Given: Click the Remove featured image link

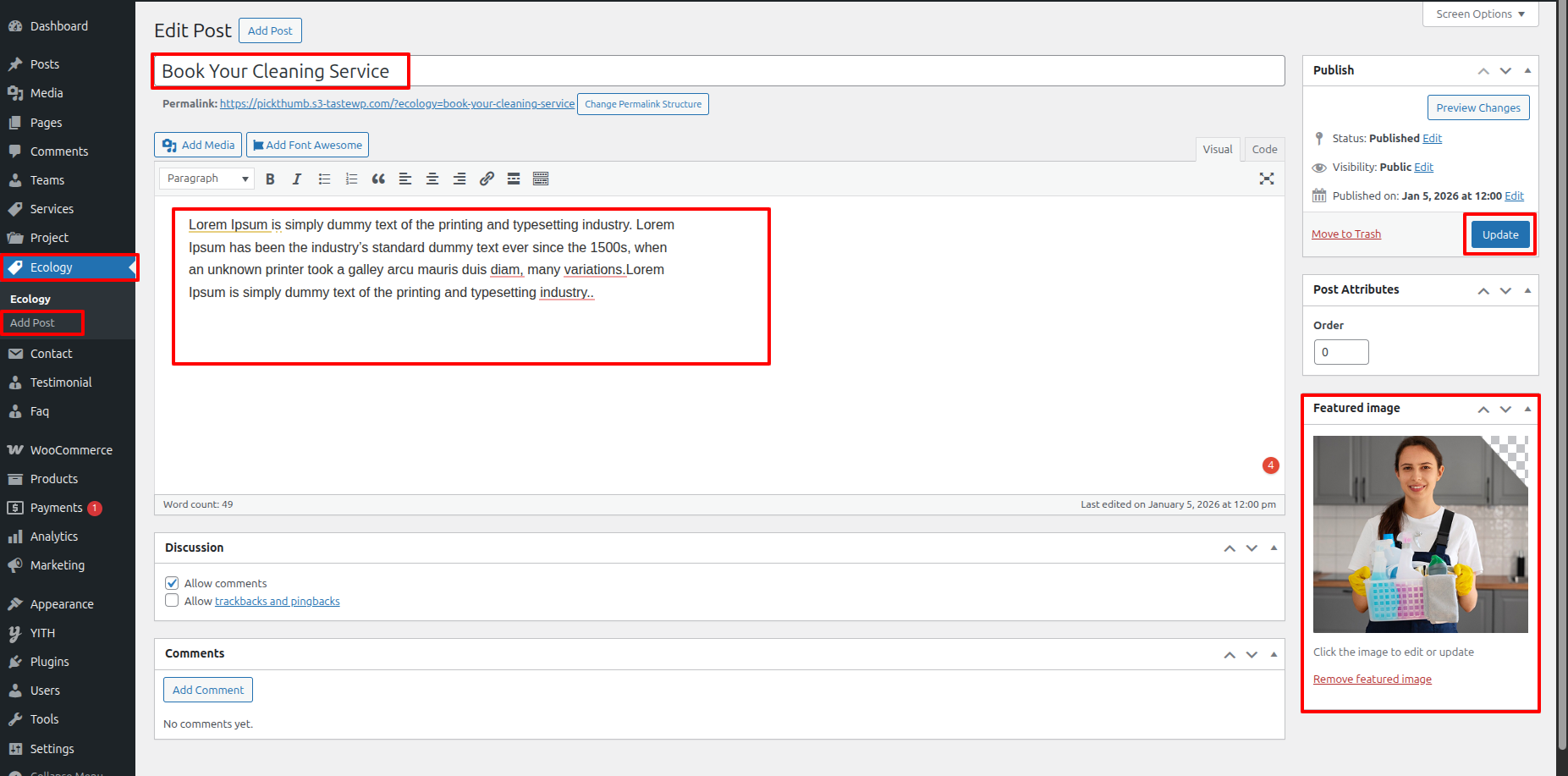Looking at the screenshot, I should tap(1372, 680).
